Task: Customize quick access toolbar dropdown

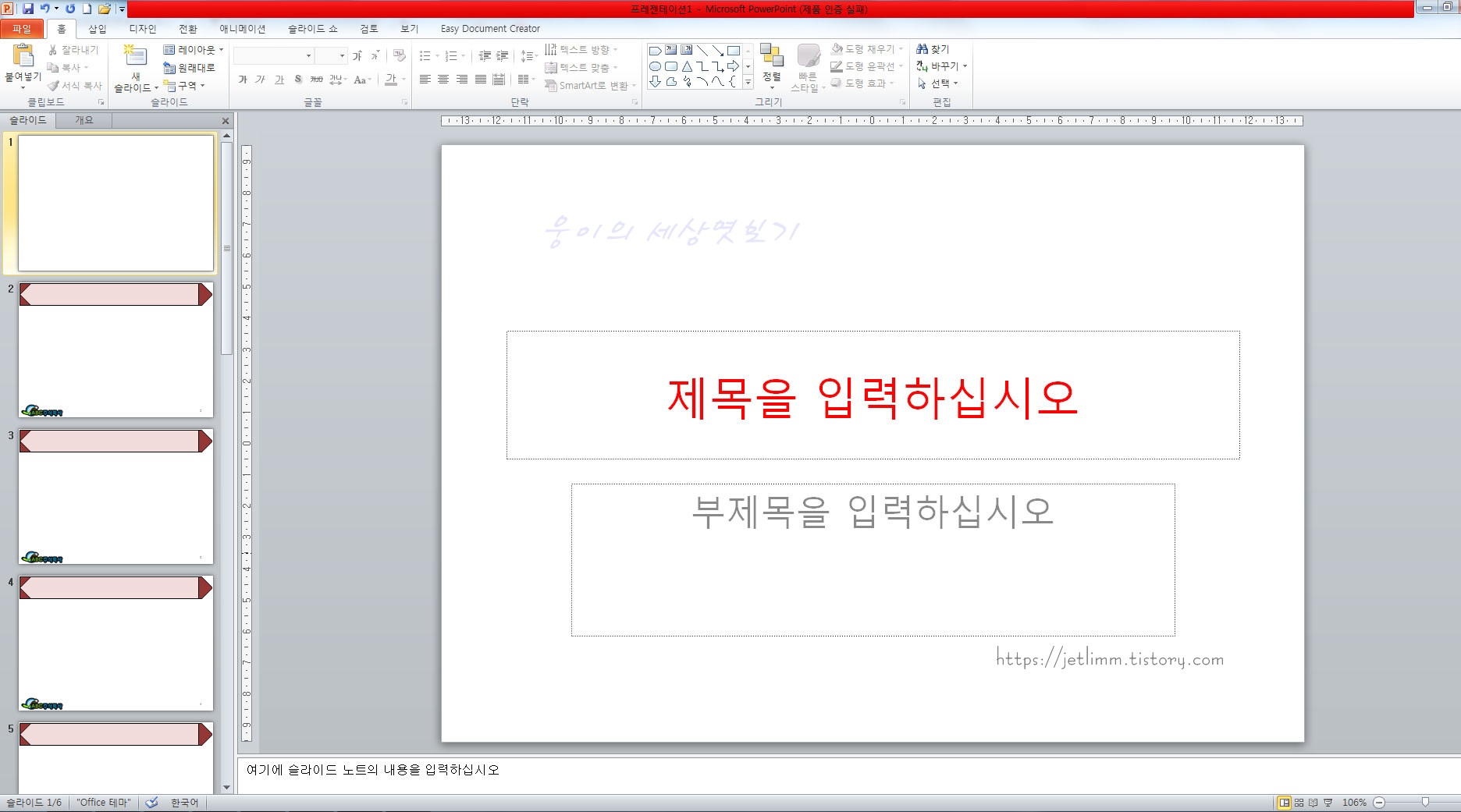Action: pyautogui.click(x=123, y=9)
